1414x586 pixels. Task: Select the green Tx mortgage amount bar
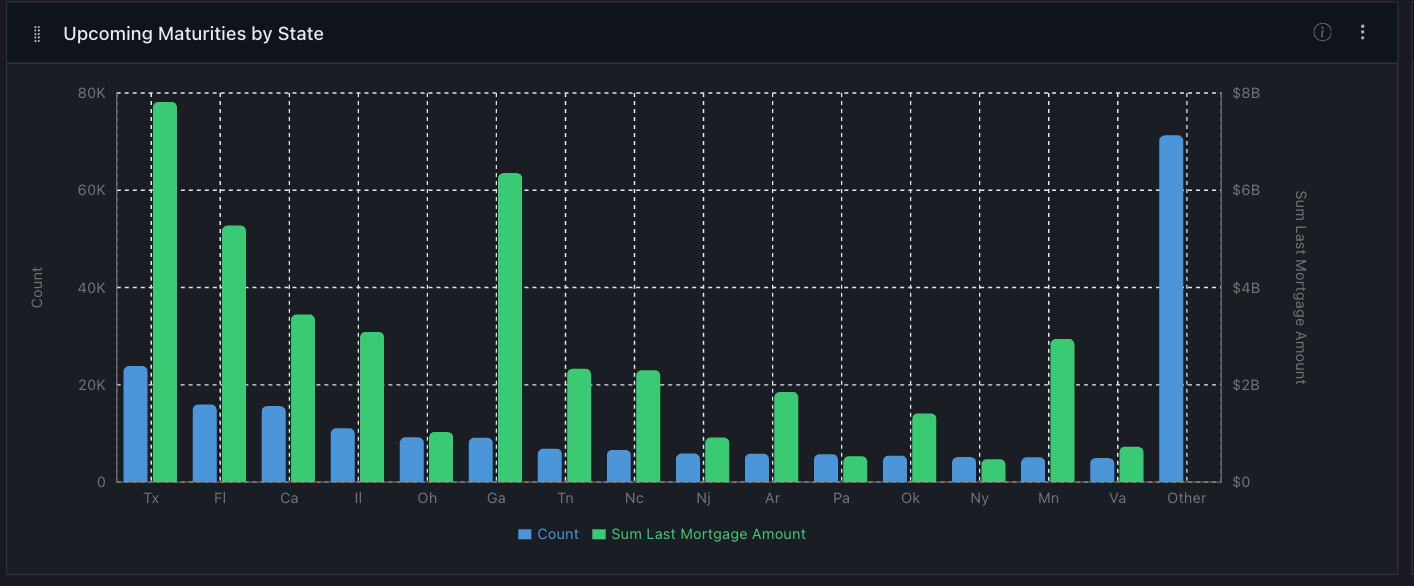click(x=165, y=292)
